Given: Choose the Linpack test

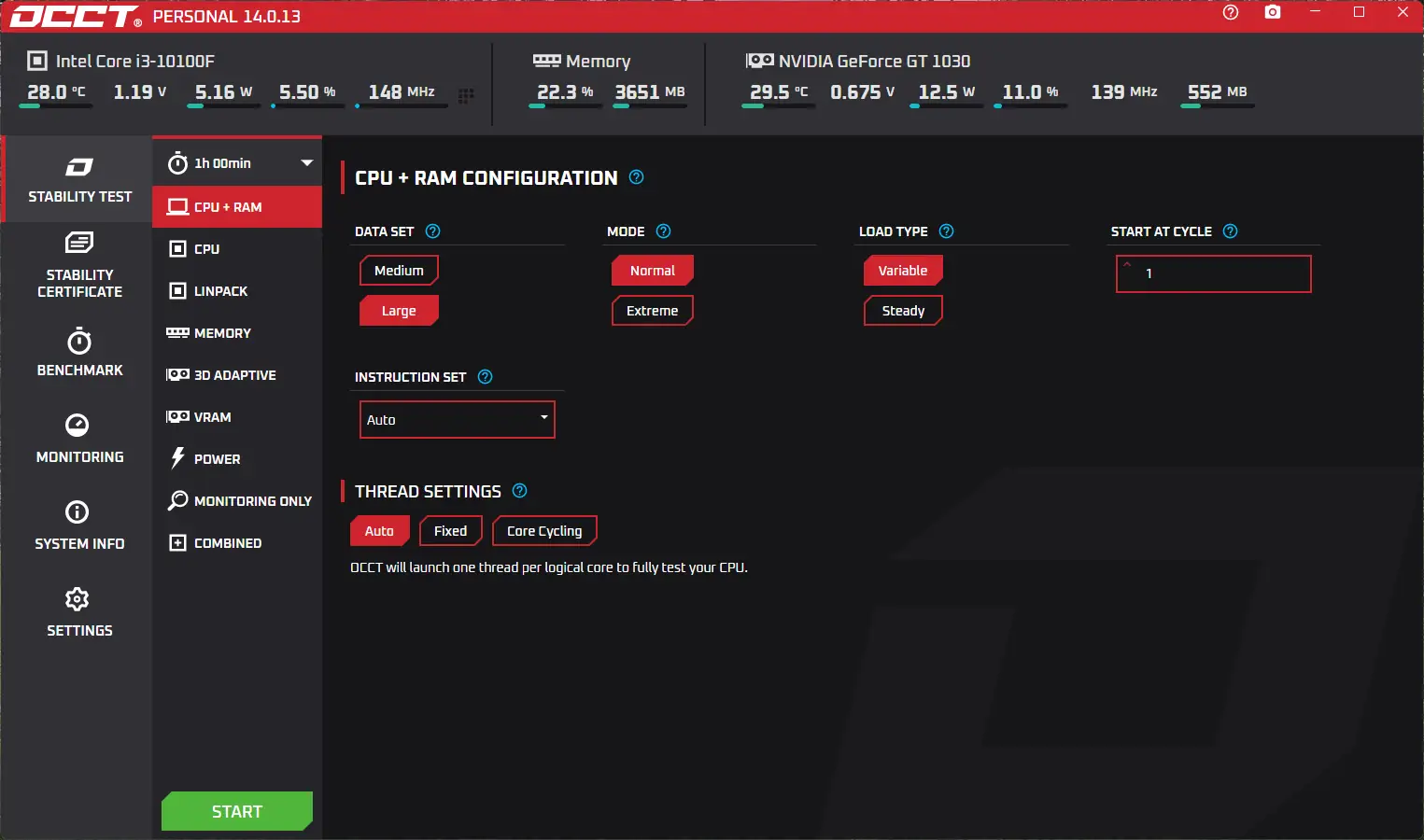Looking at the screenshot, I should click(x=237, y=291).
